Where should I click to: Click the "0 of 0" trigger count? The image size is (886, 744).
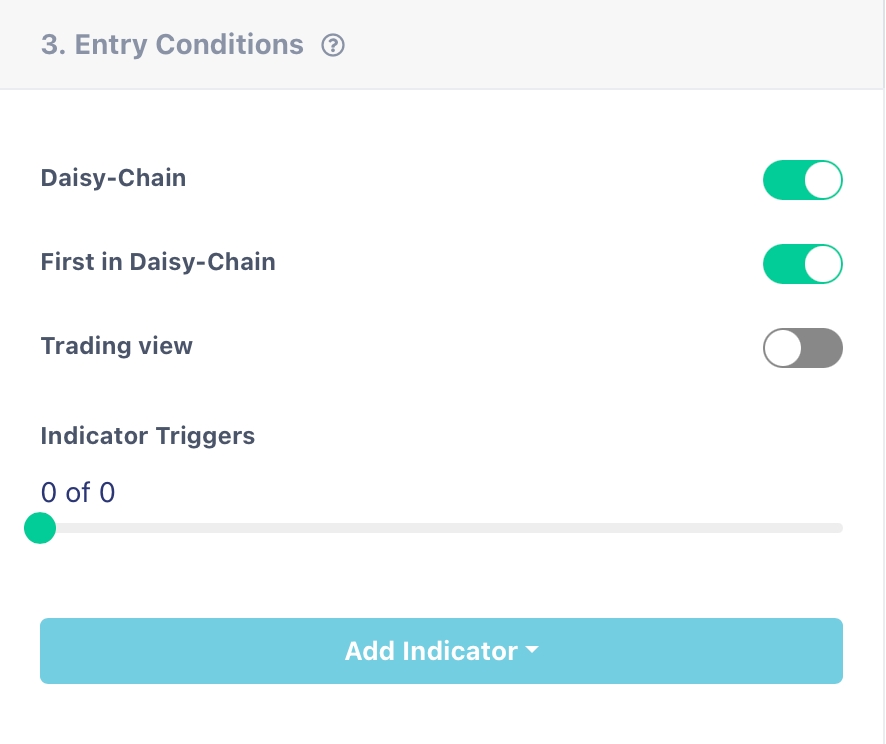(78, 492)
